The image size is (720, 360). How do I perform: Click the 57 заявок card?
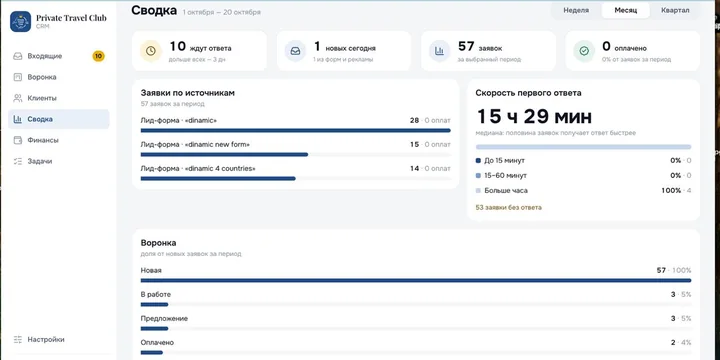click(488, 51)
